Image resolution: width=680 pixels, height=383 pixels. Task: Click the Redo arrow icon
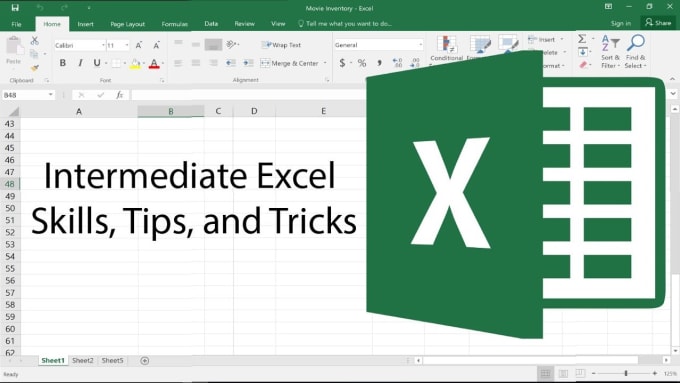[x=64, y=8]
